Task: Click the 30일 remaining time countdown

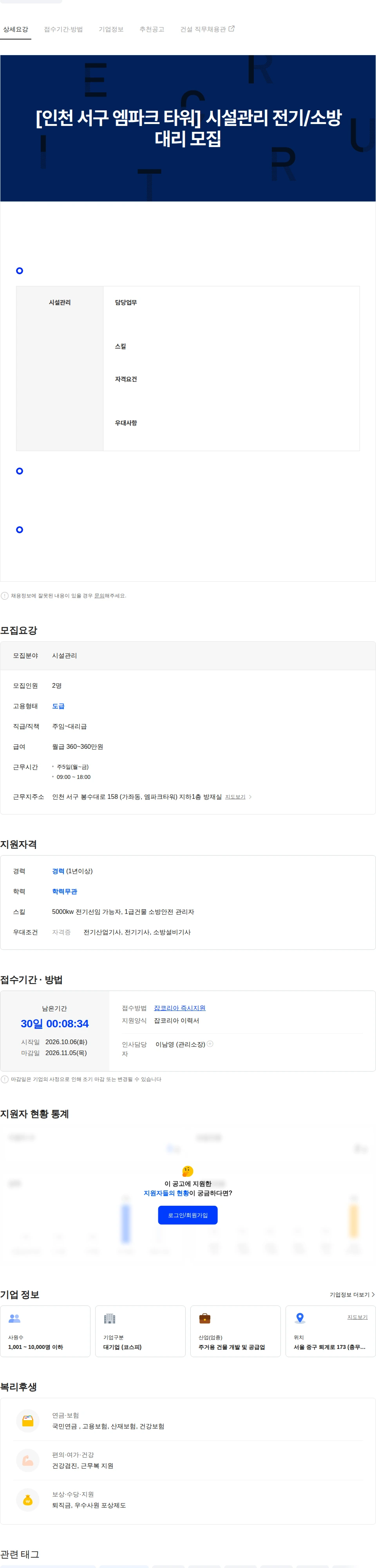Action: [x=55, y=1024]
